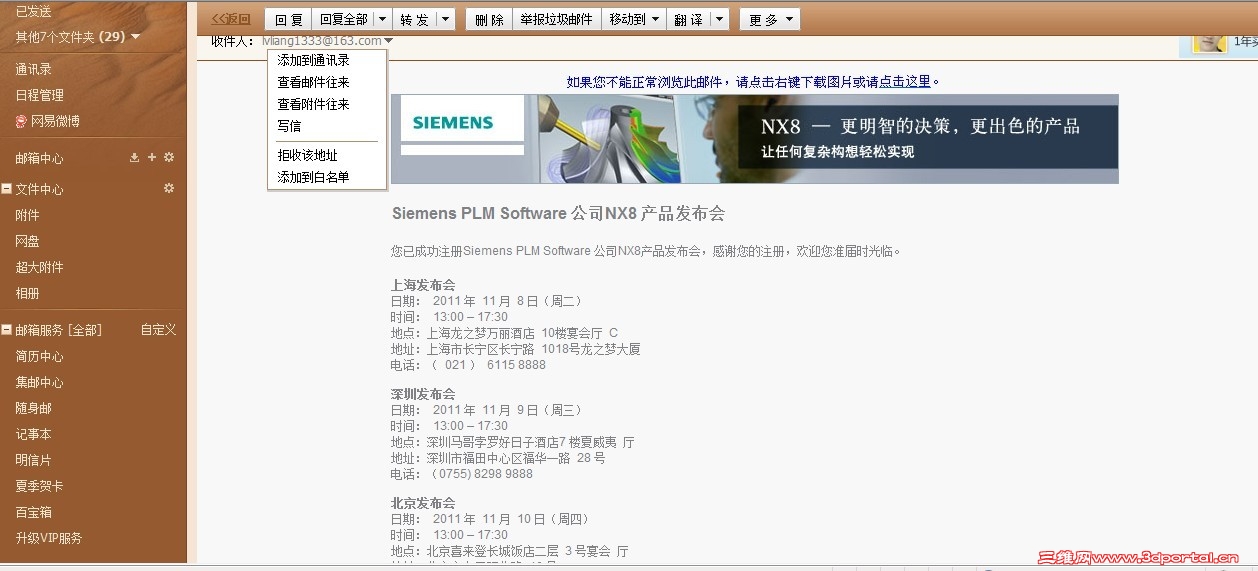Viewport: 1258px width, 571px height.
Task: Open 通讯录 in the sidebar
Action: coord(33,69)
